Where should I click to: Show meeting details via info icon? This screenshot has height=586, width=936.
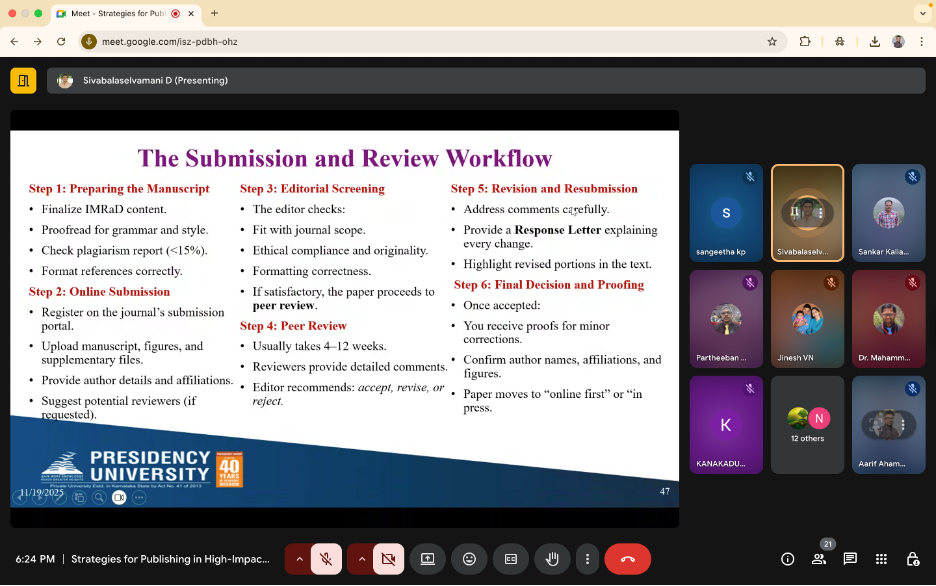pyautogui.click(x=787, y=559)
